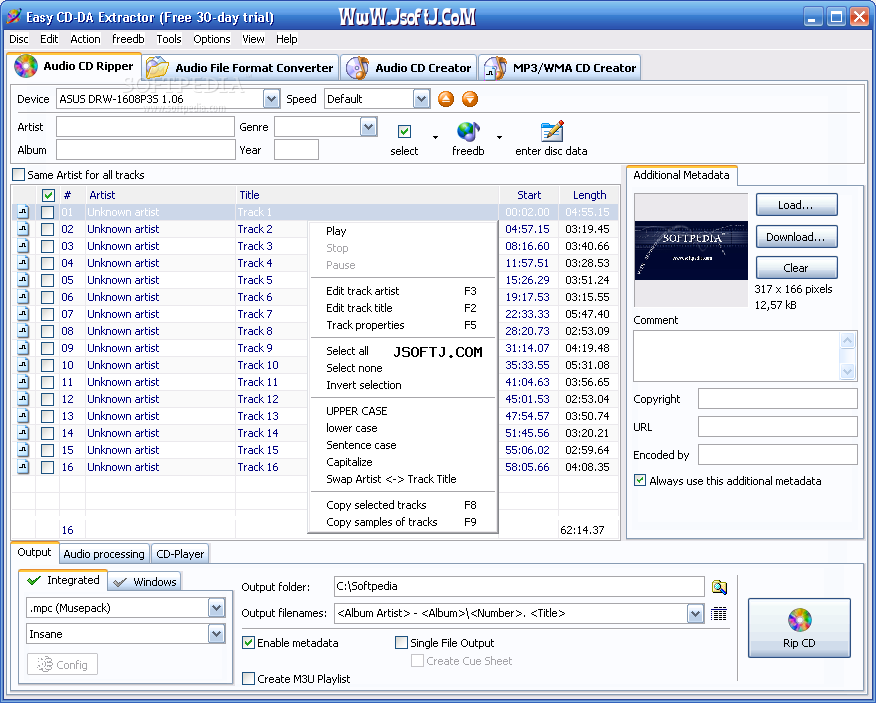Click the Download... cover button
The image size is (876, 703).
[796, 236]
